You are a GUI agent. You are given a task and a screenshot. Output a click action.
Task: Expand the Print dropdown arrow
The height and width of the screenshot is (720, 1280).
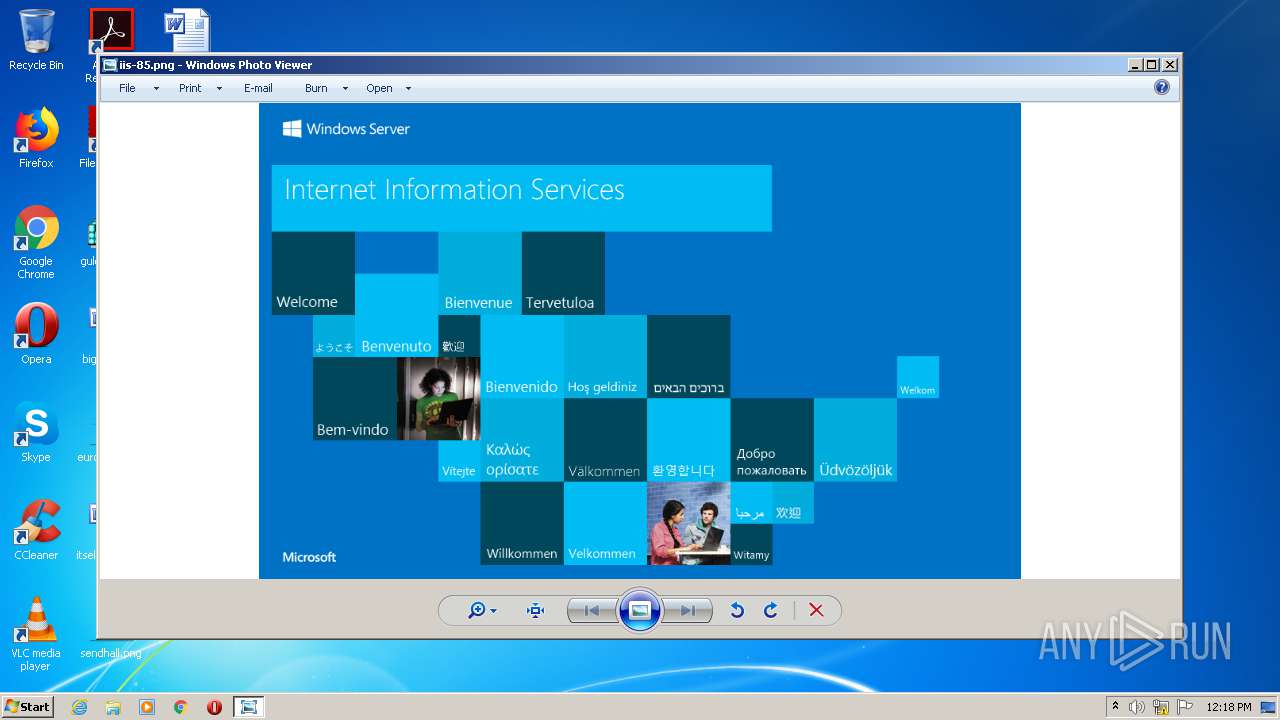pyautogui.click(x=219, y=89)
